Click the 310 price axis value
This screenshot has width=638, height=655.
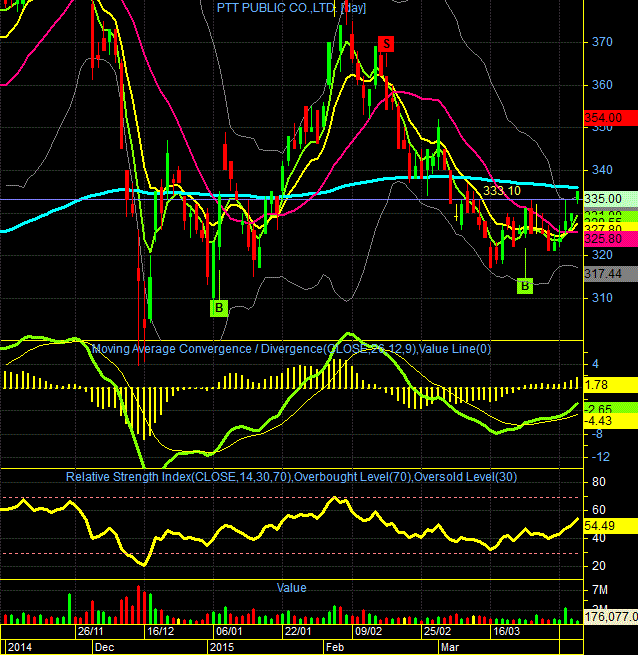tap(602, 298)
